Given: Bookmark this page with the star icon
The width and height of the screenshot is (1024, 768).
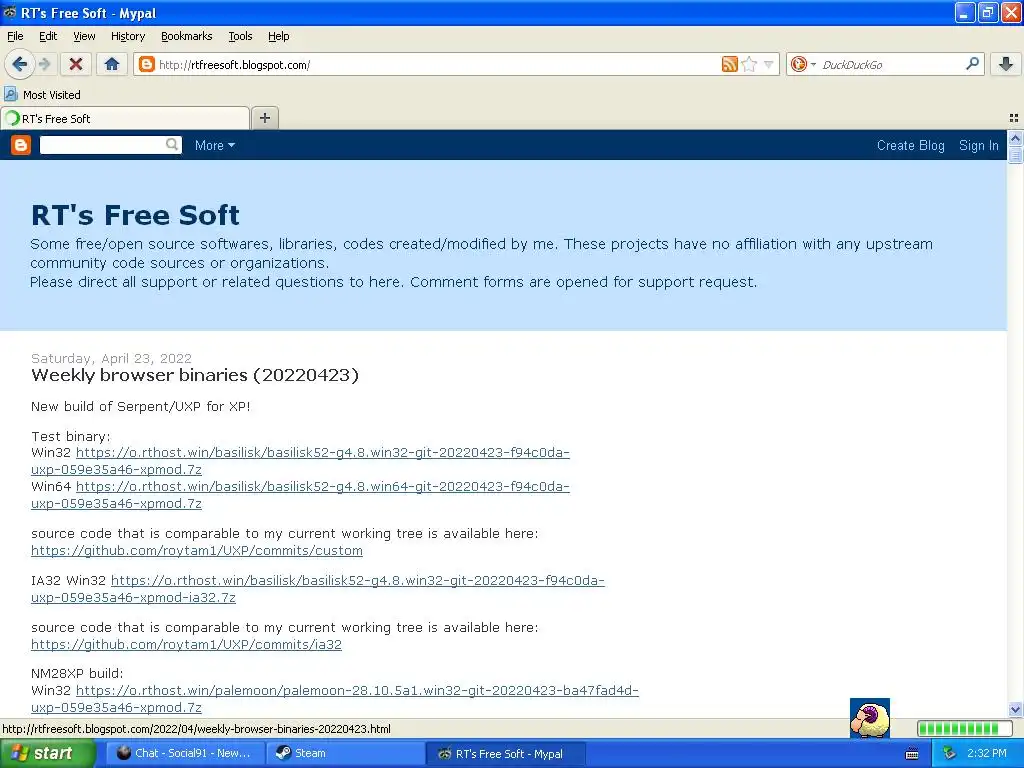Looking at the screenshot, I should pos(749,64).
